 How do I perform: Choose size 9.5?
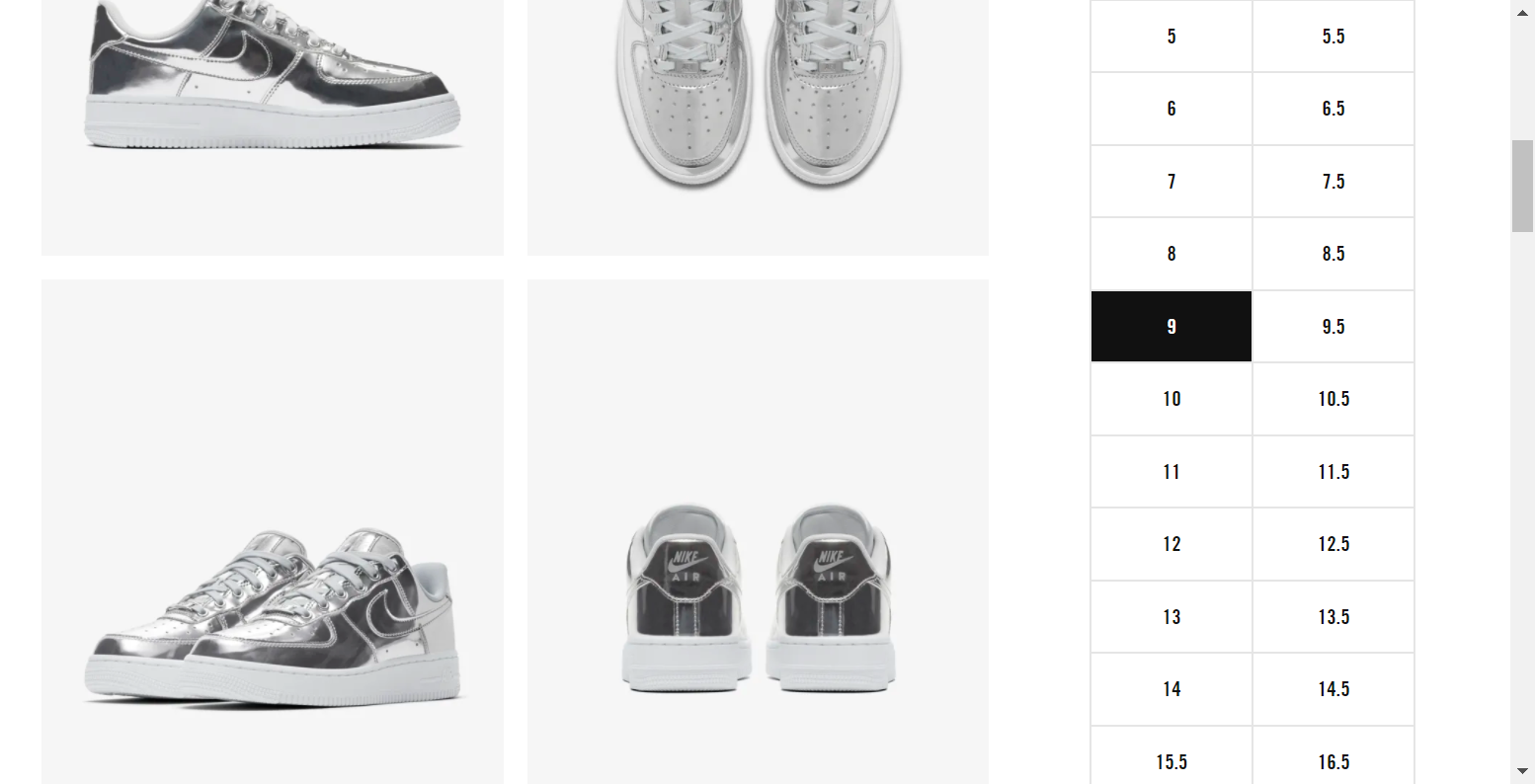[x=1333, y=327]
